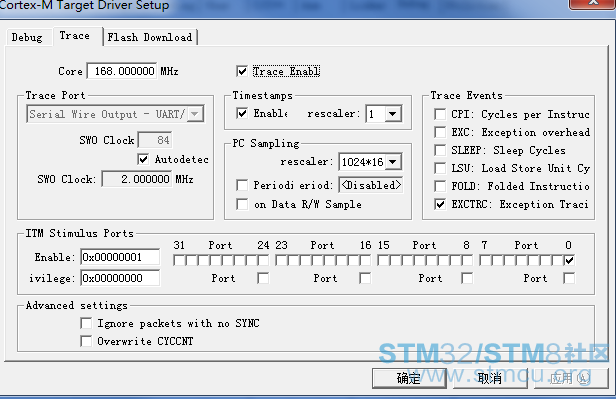This screenshot has height=399, width=616.
Task: Toggle SWO Clock Autodetect checkbox
Action: click(x=143, y=159)
